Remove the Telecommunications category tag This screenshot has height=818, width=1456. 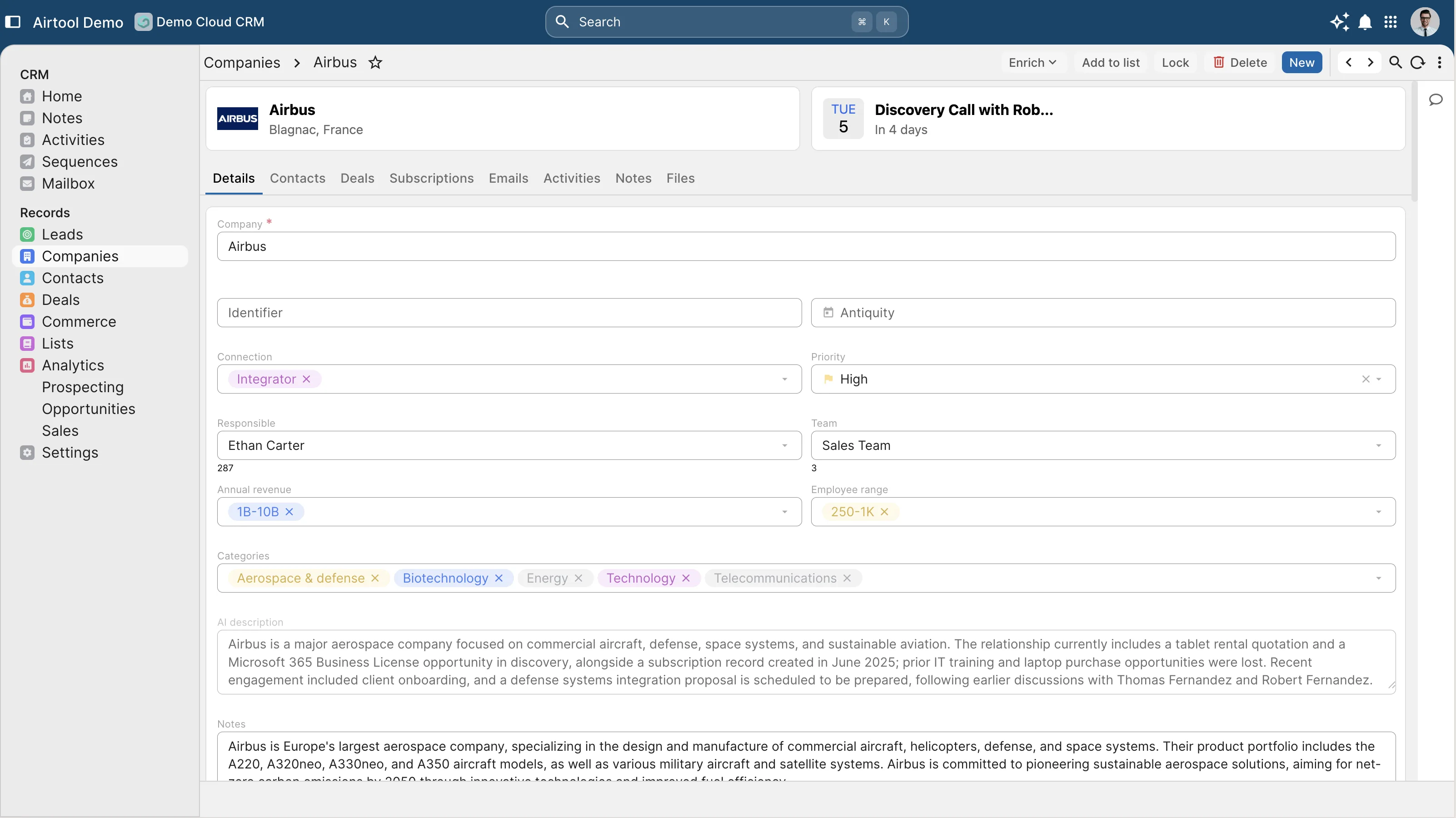pos(847,578)
